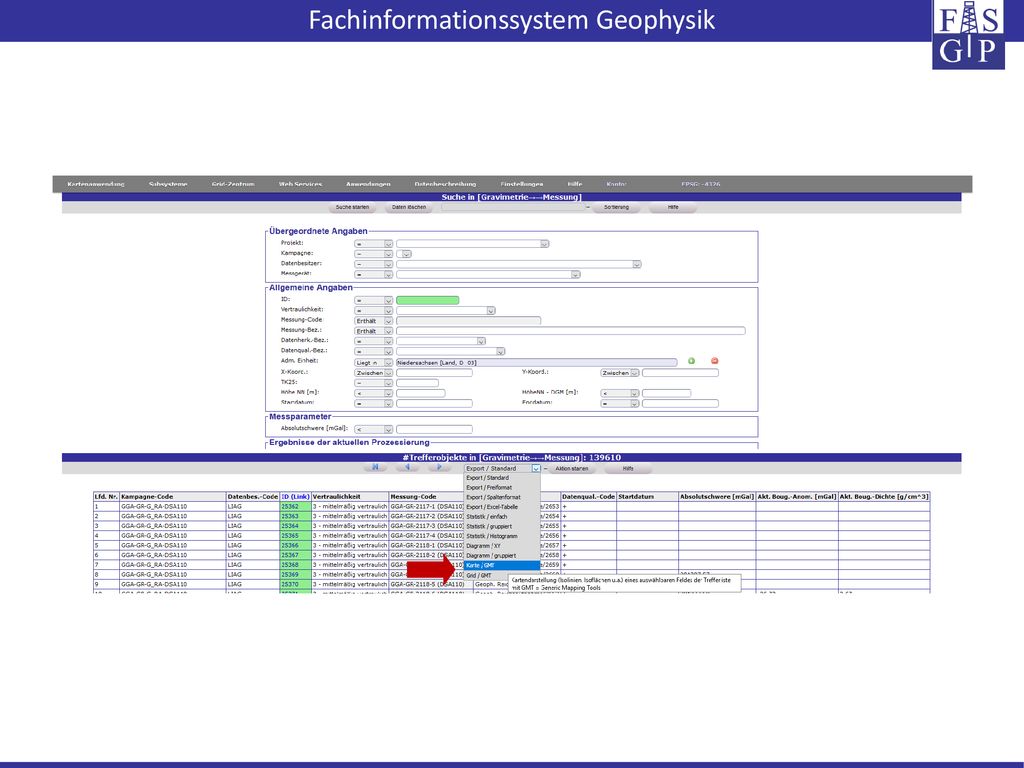This screenshot has width=1024, height=768.
Task: Select 'Export / Freiformat' option
Action: pyautogui.click(x=502, y=487)
